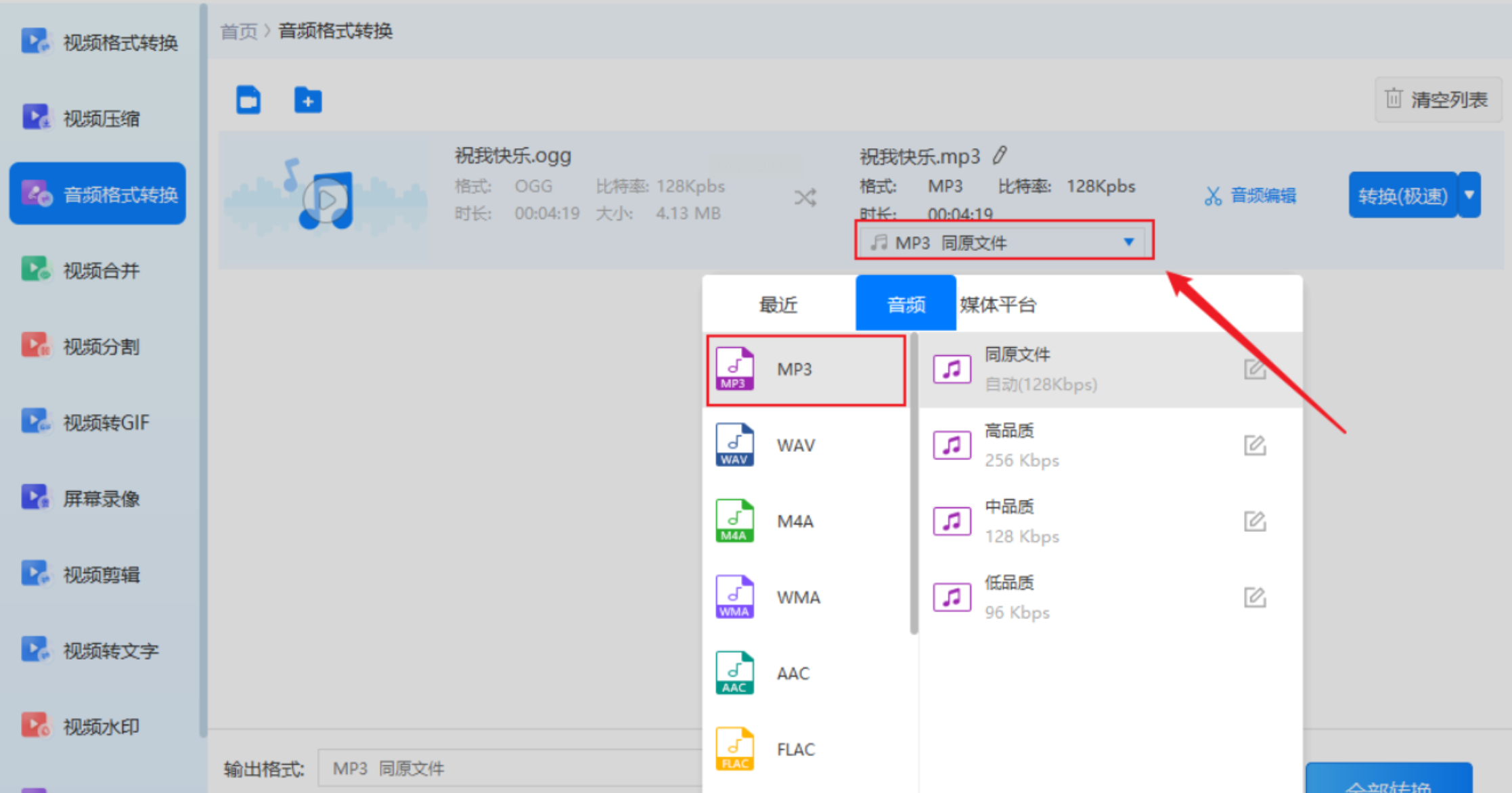Switch to the 最近 tab
The width and height of the screenshot is (1512, 793).
[x=778, y=304]
